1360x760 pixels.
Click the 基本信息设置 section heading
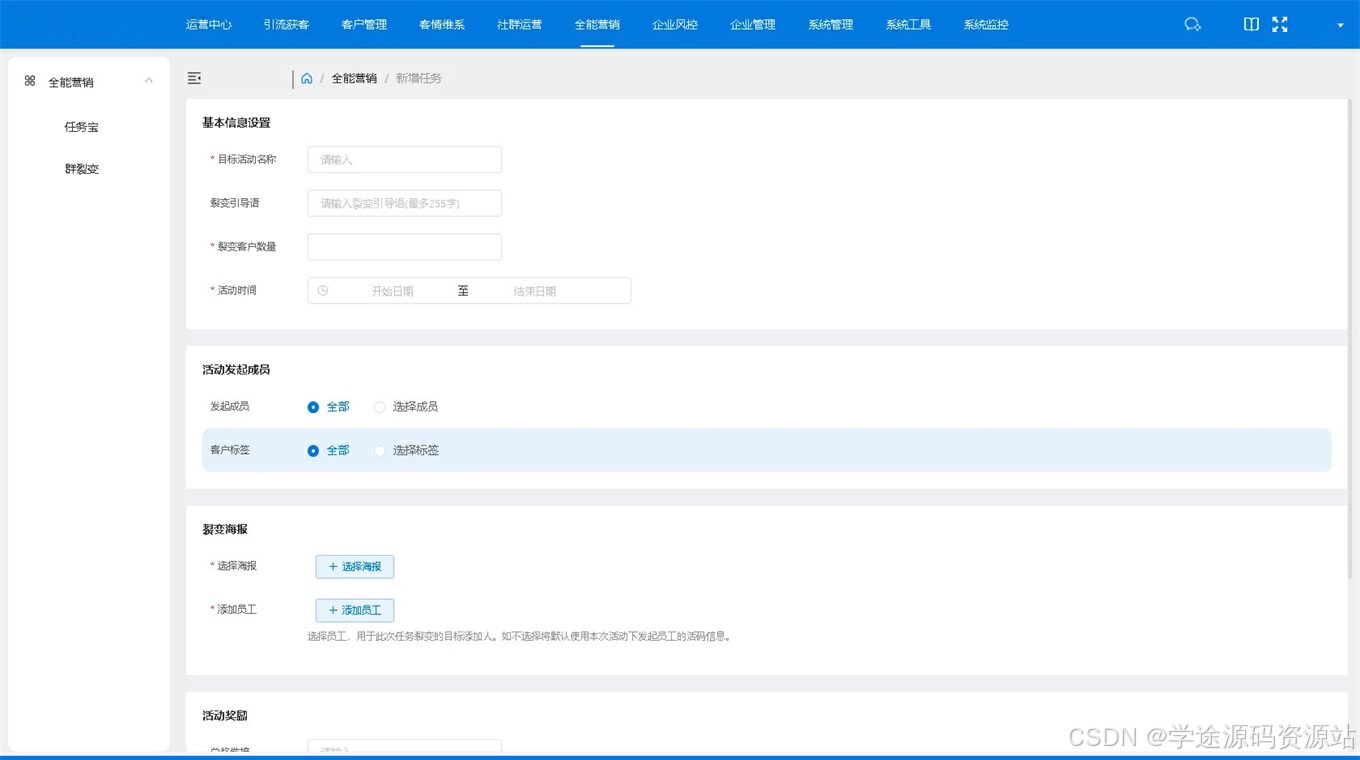pos(236,123)
